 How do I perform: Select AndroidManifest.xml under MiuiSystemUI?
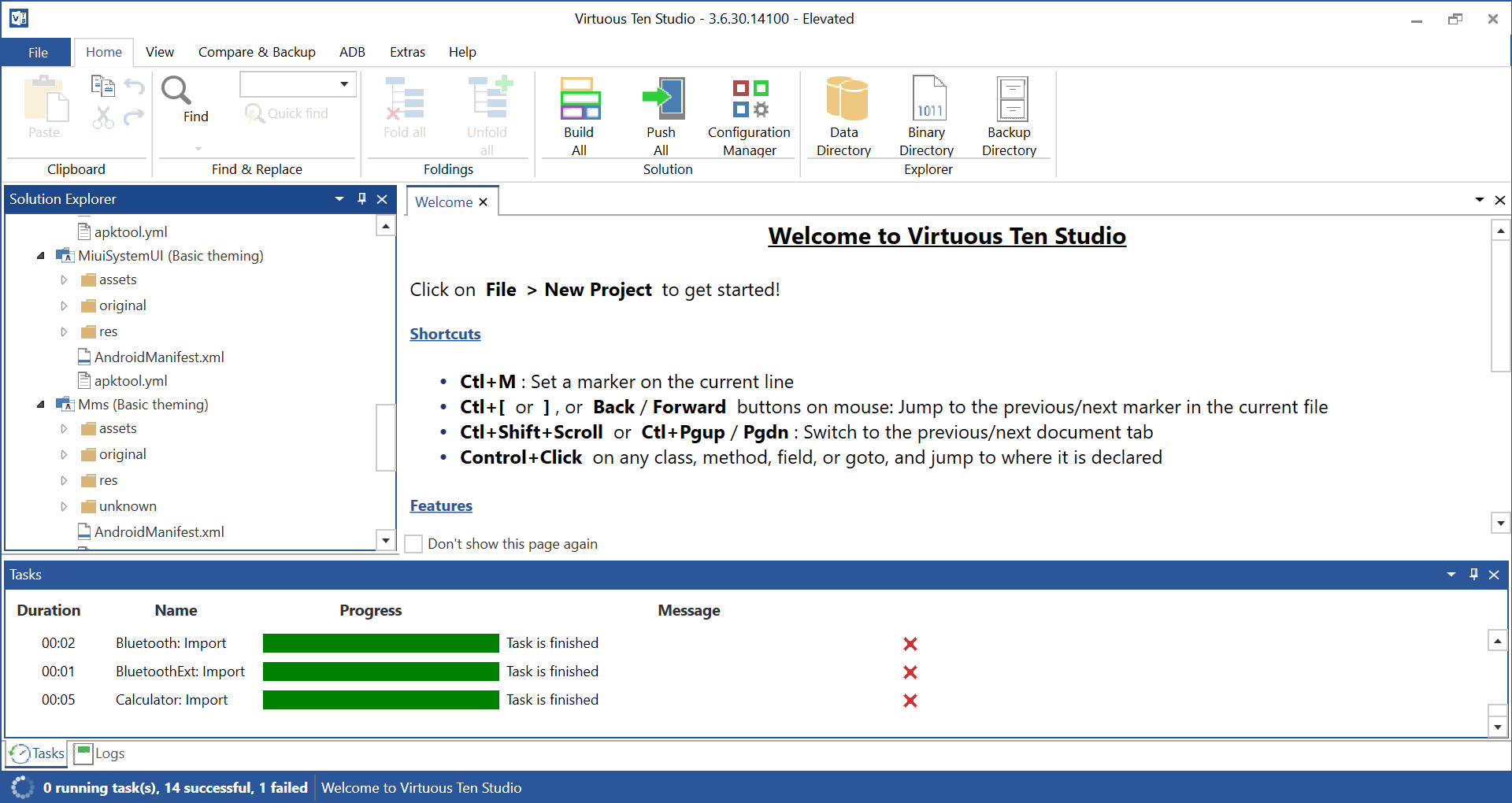(151, 357)
